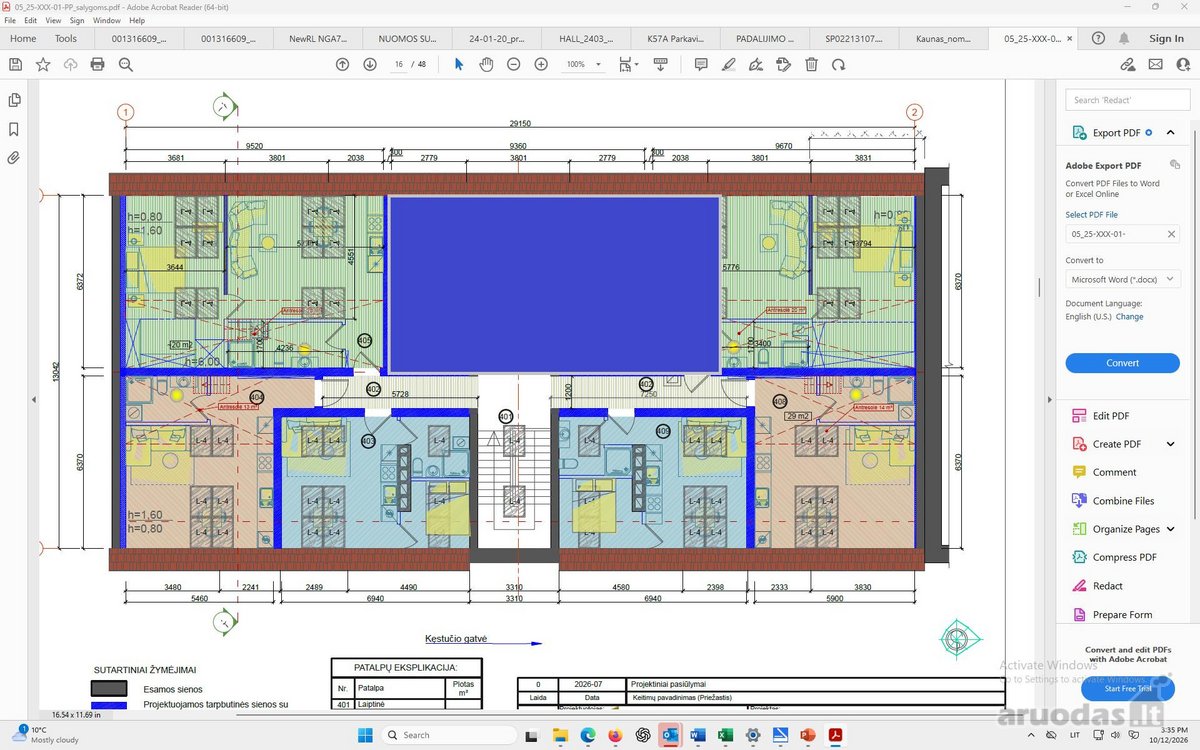Open the Help question mark
This screenshot has height=750, width=1200.
(1098, 38)
